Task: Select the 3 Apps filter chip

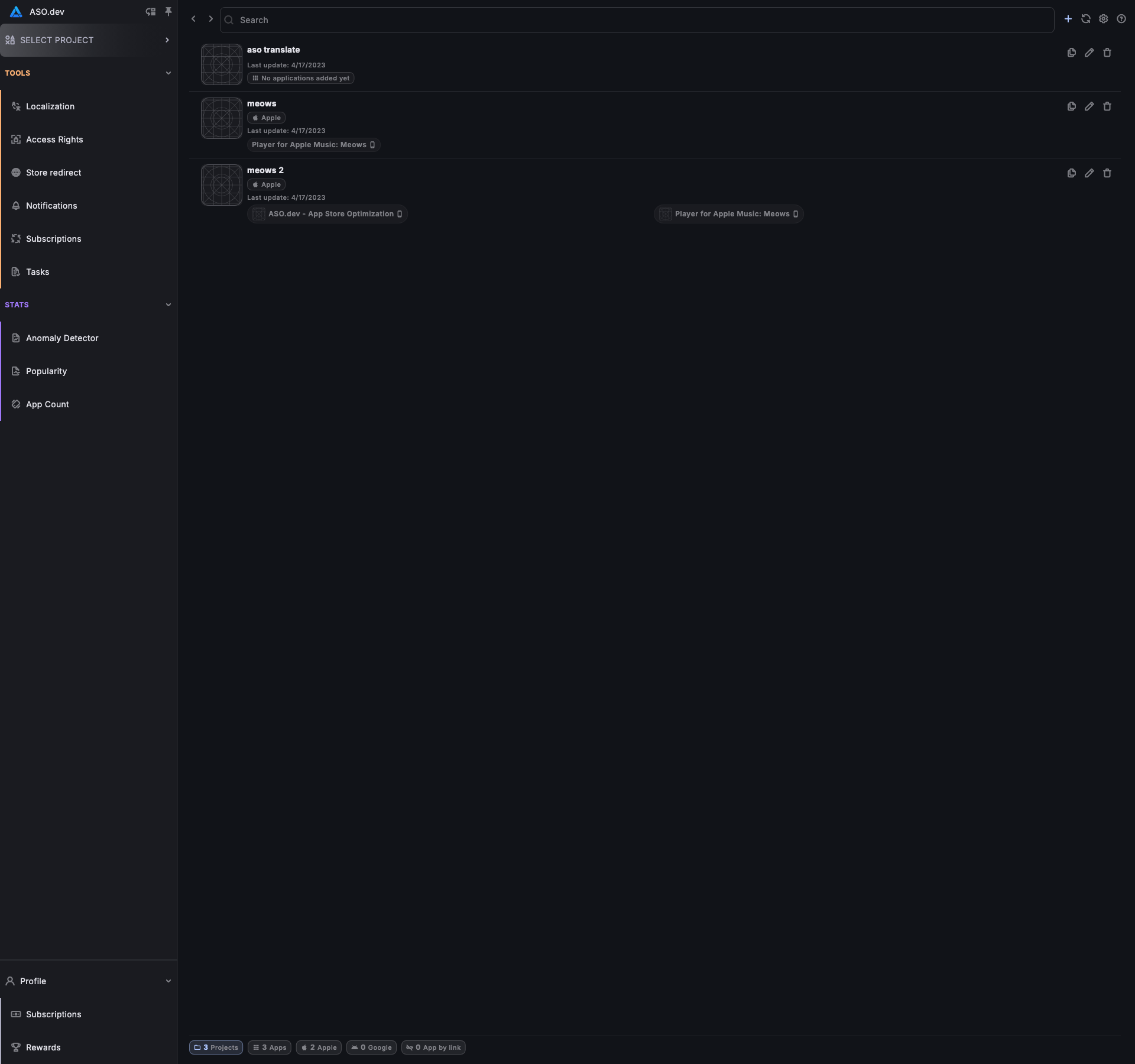Action: 270,1047
